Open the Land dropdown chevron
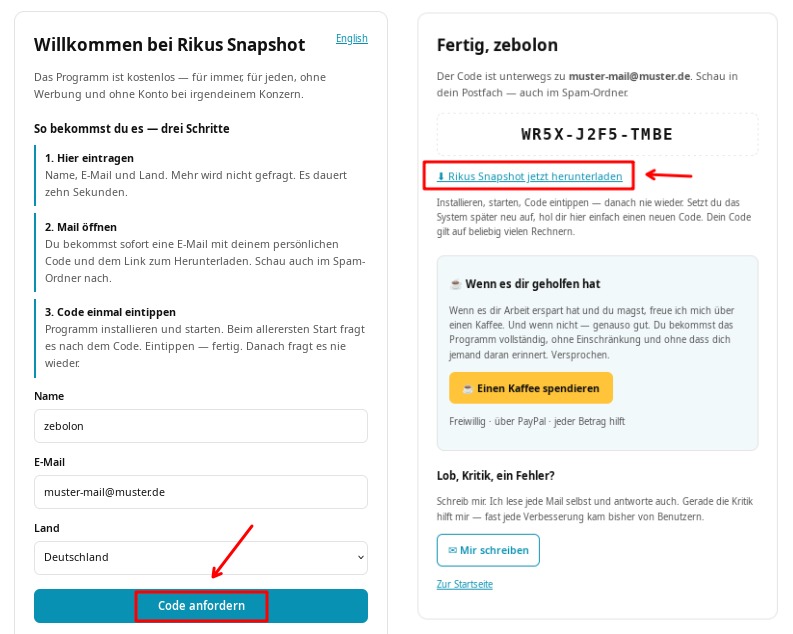Image resolution: width=793 pixels, height=634 pixels. [361, 558]
